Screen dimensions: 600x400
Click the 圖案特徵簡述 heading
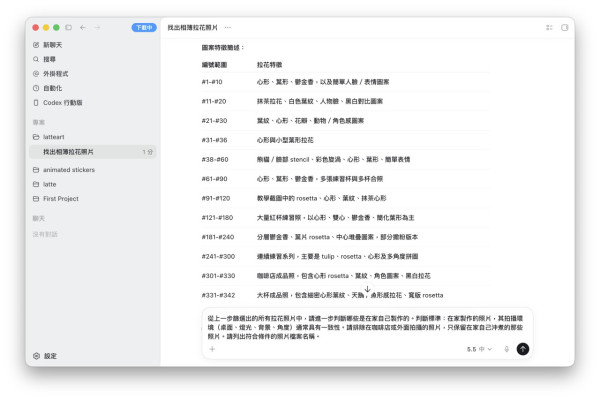click(223, 48)
